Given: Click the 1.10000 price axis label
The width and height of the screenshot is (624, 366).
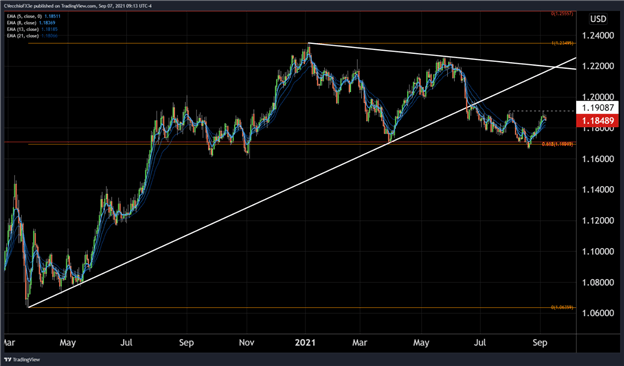Looking at the screenshot, I should [x=598, y=251].
